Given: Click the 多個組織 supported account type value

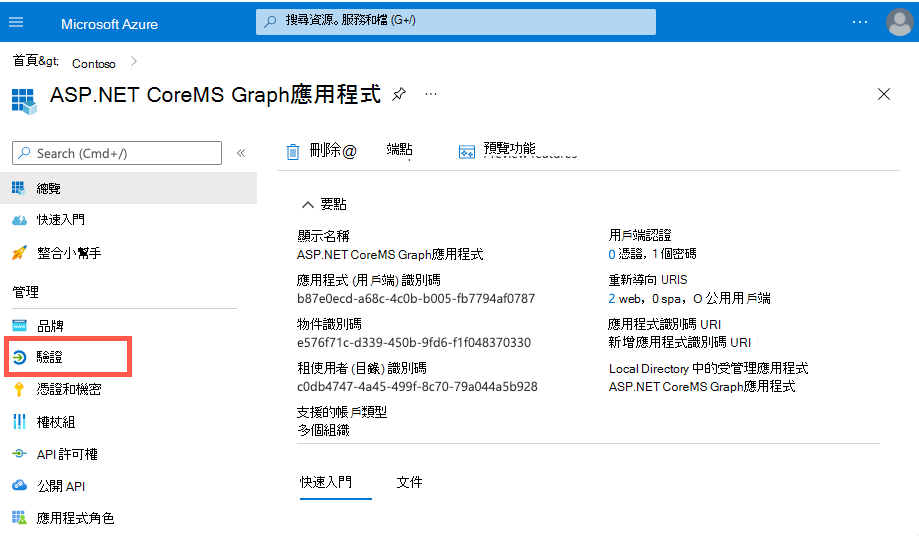Looking at the screenshot, I should click(x=323, y=431).
